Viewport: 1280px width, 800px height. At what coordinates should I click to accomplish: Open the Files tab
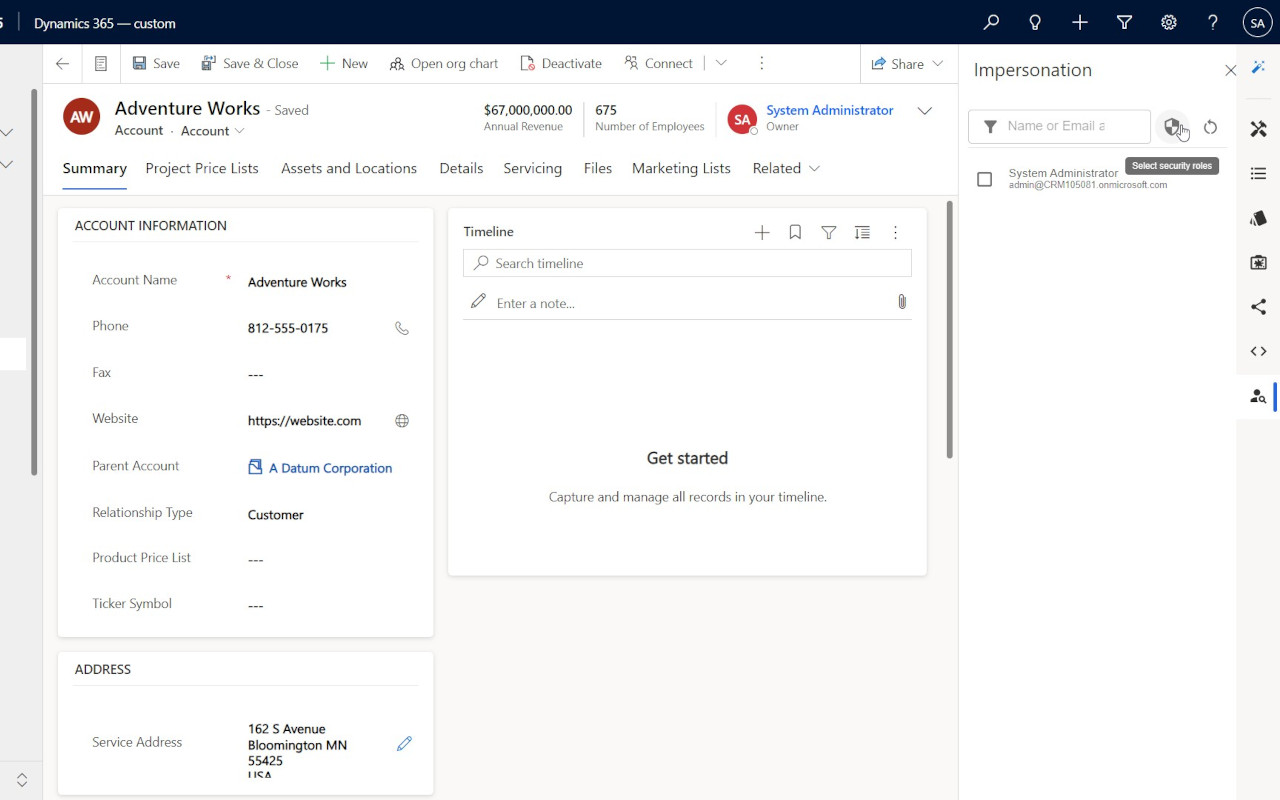tap(598, 168)
